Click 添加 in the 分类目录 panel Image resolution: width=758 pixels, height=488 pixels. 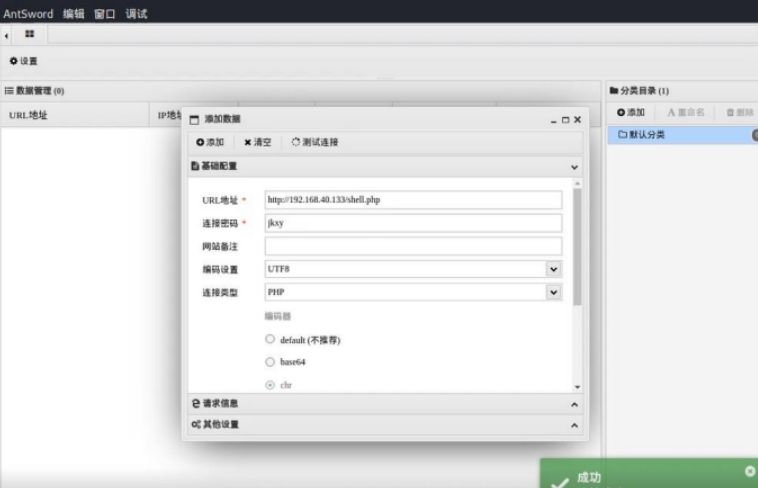(x=631, y=113)
